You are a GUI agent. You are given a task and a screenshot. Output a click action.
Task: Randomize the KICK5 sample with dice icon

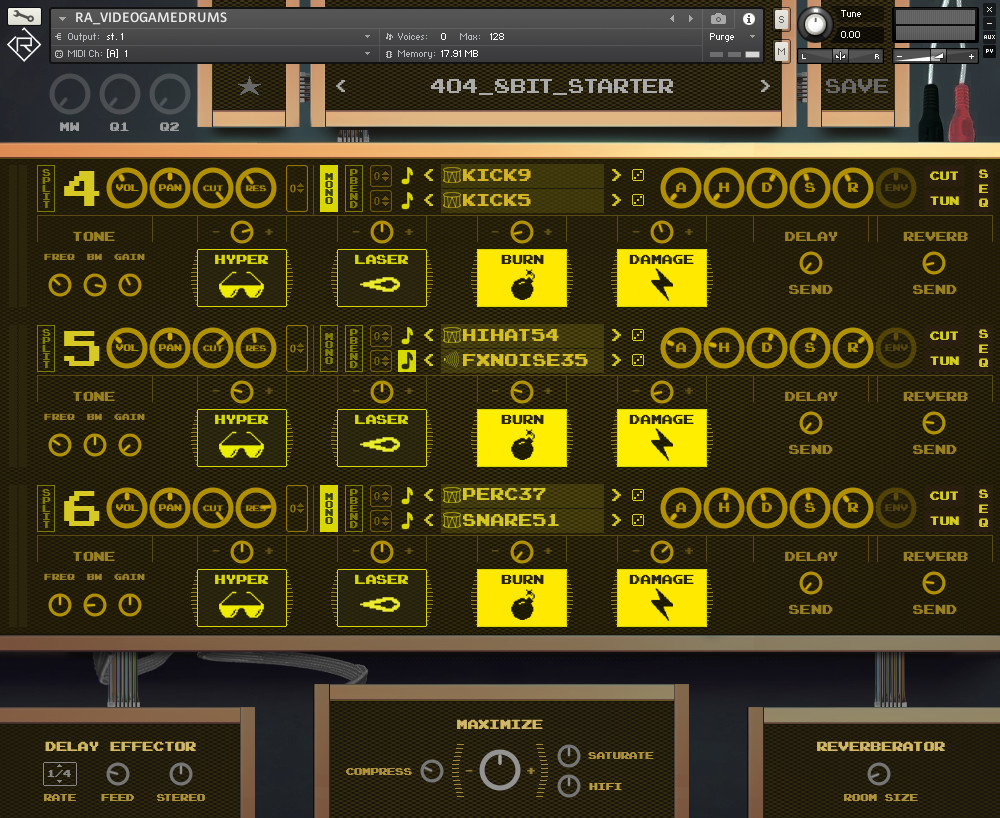[x=638, y=200]
